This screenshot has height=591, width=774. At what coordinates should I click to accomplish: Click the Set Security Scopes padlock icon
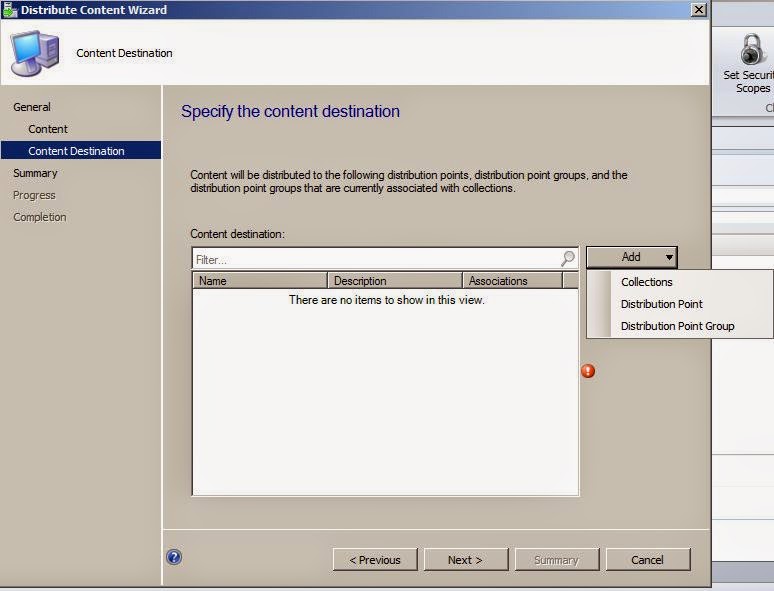[751, 49]
